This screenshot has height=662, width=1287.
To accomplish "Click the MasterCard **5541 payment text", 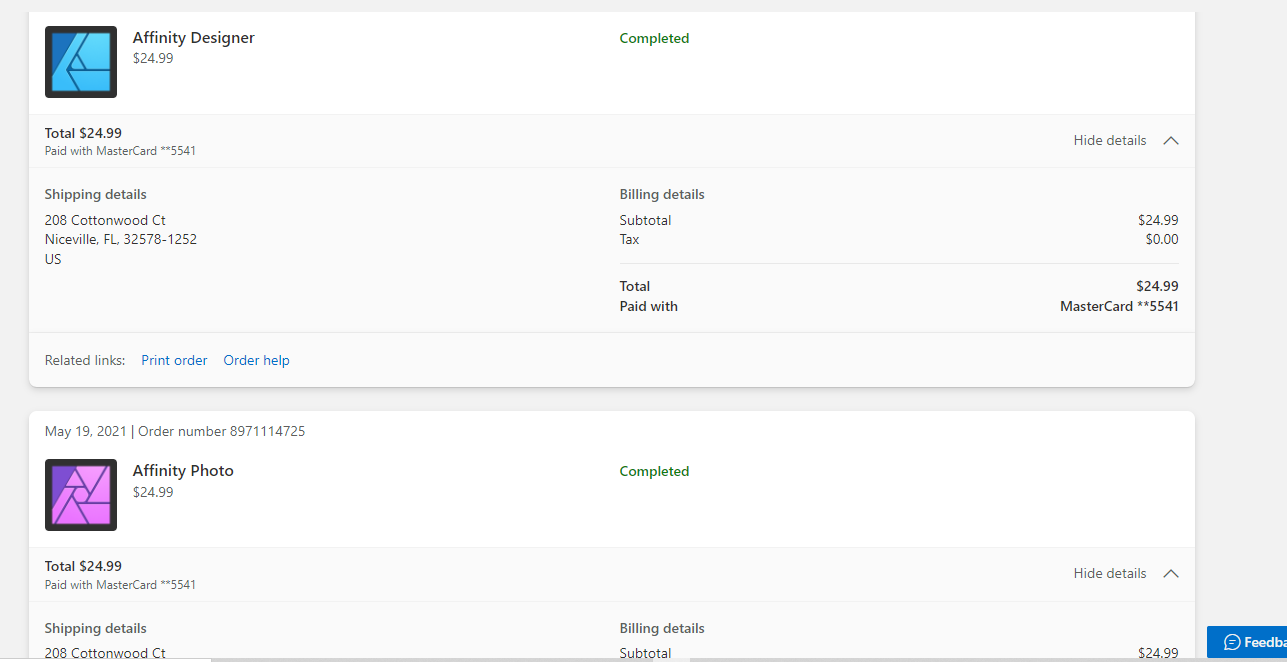I will tap(1118, 306).
